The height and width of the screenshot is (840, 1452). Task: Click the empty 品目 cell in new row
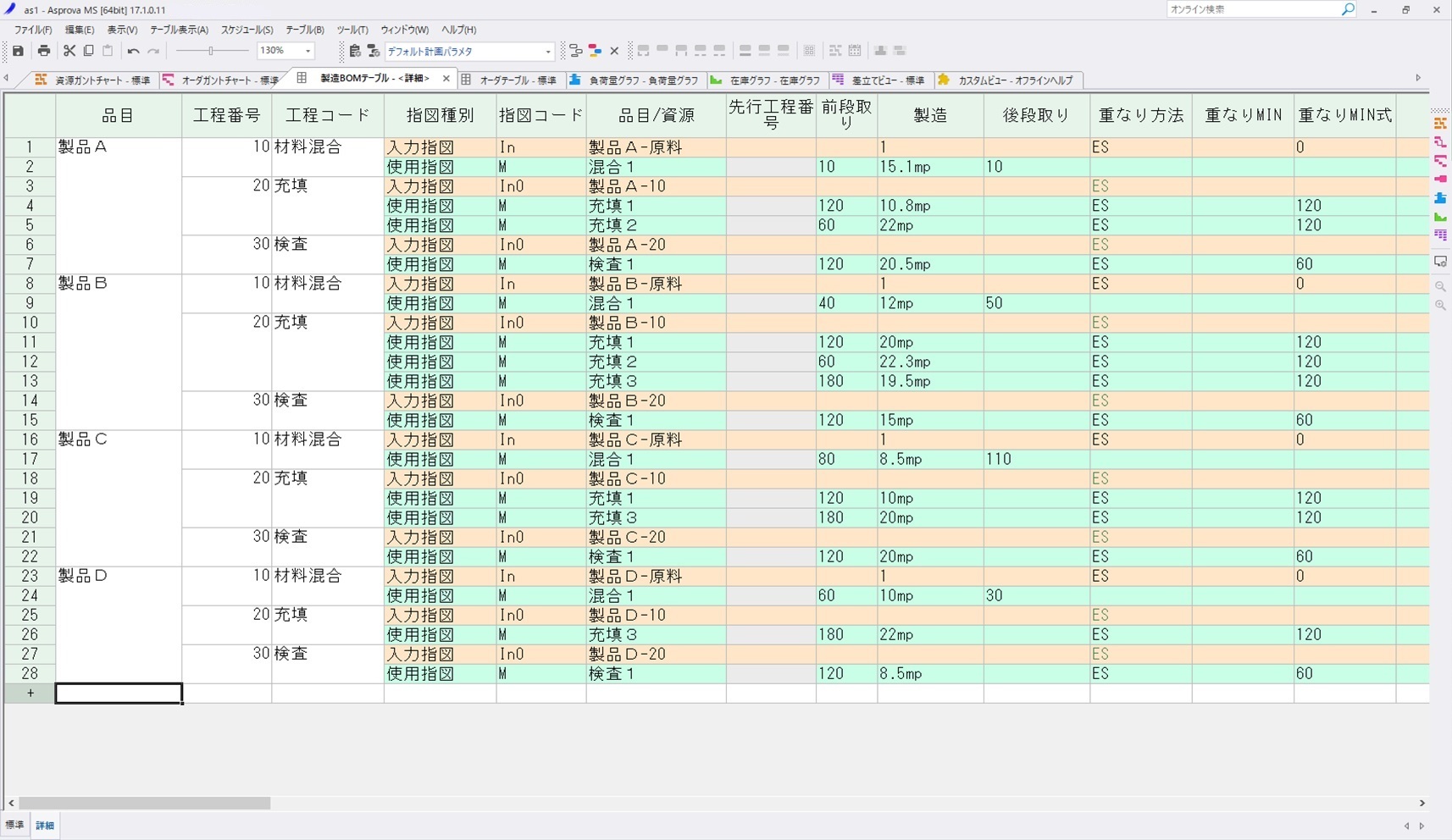pyautogui.click(x=119, y=694)
